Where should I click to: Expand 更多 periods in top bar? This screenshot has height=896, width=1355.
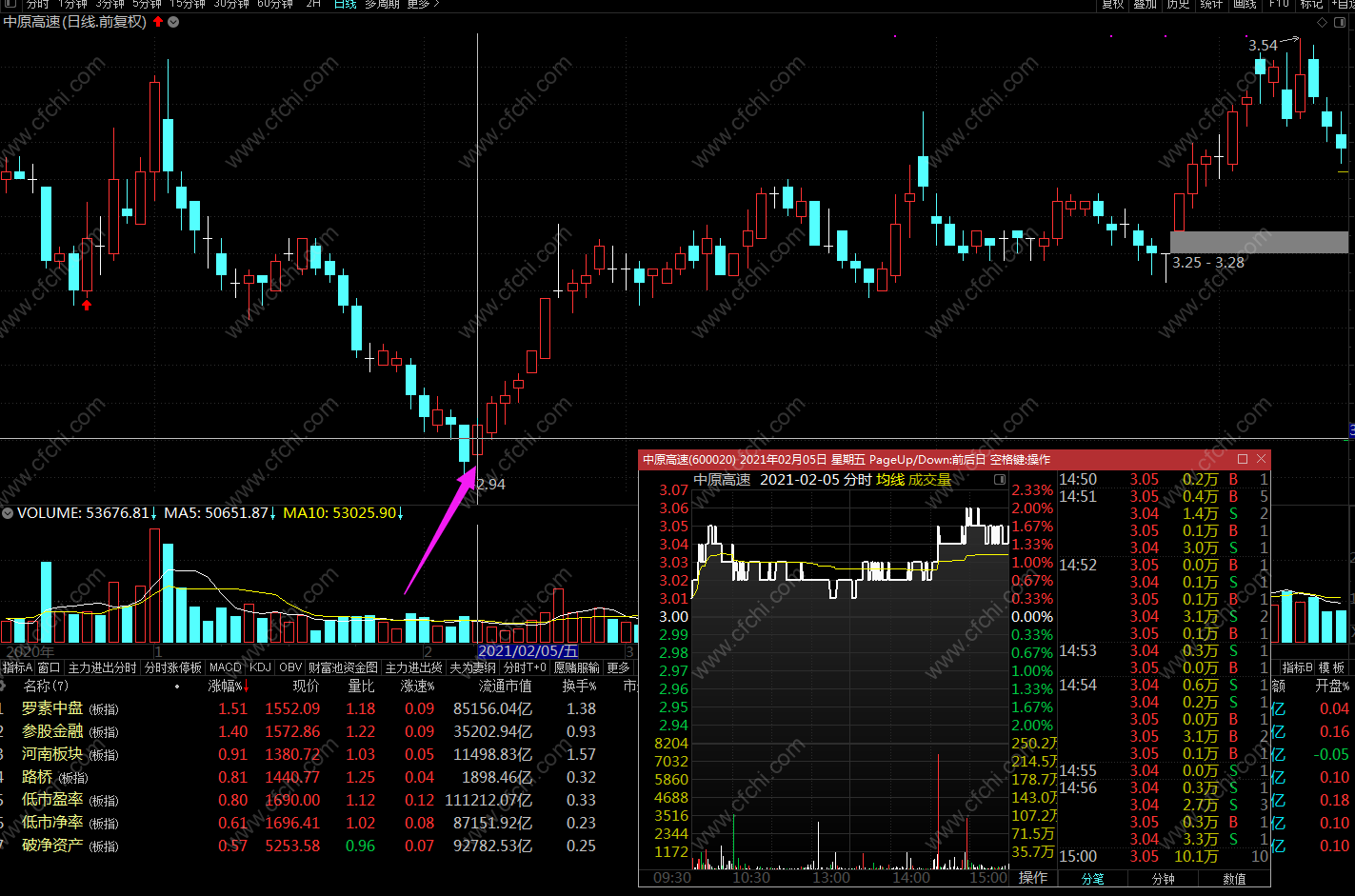423,4
